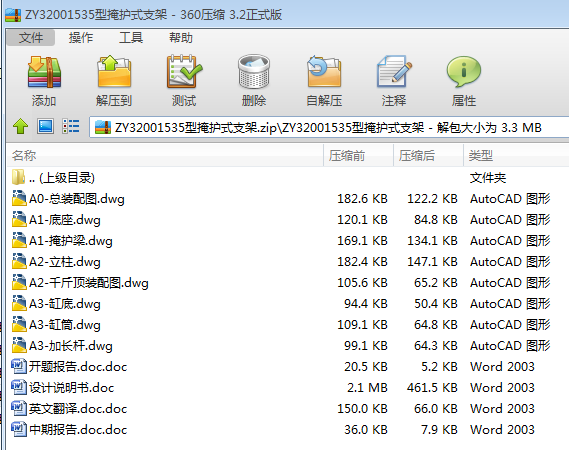
Task: Select file 开题报告.doc.doc
Action: 288,367
